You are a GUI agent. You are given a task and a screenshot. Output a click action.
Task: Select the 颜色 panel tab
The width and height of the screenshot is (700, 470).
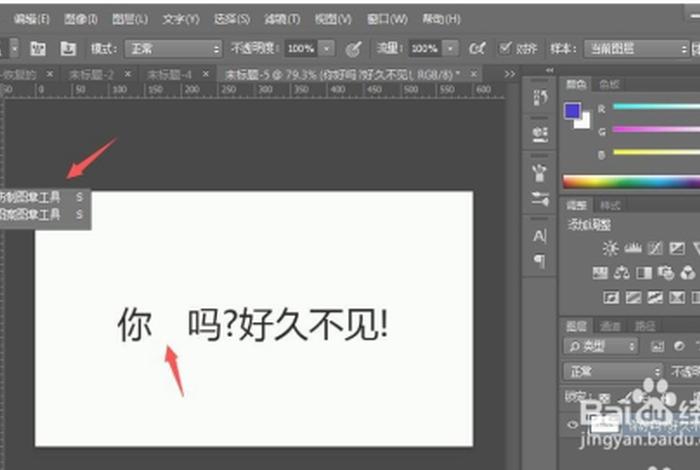click(576, 84)
